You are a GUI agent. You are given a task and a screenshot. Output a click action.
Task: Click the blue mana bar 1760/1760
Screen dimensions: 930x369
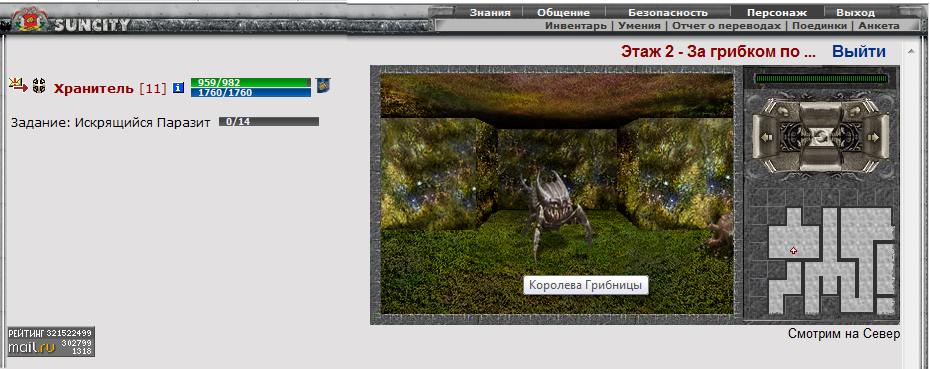tap(251, 93)
